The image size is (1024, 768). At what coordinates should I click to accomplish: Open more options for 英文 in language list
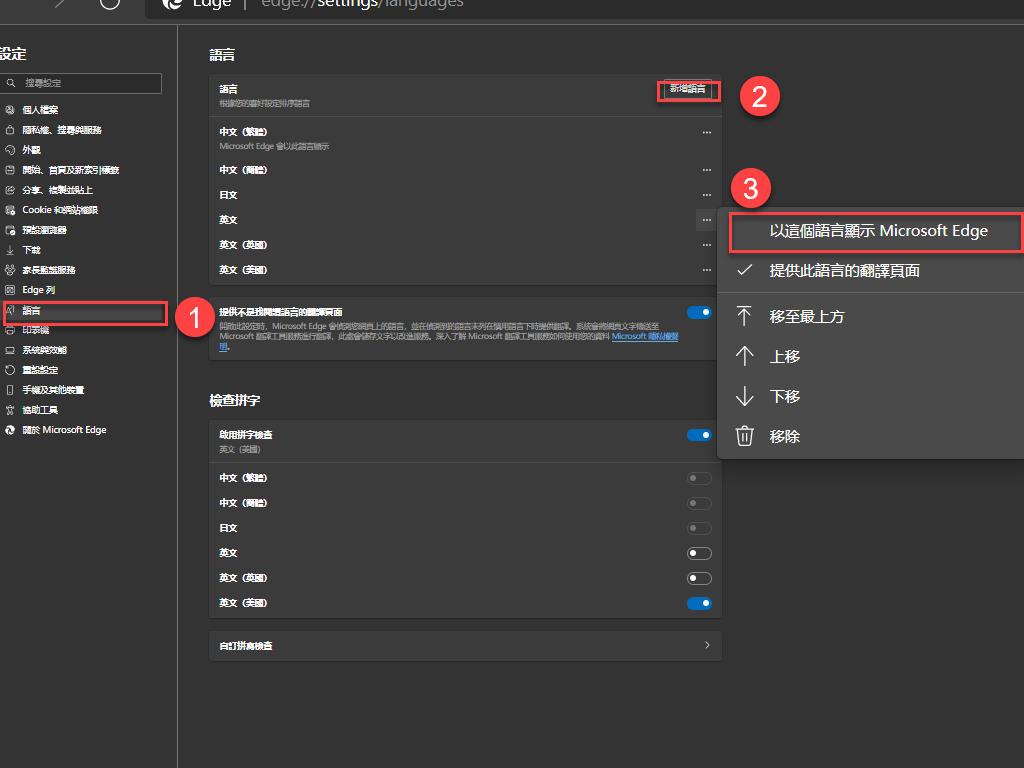[707, 220]
